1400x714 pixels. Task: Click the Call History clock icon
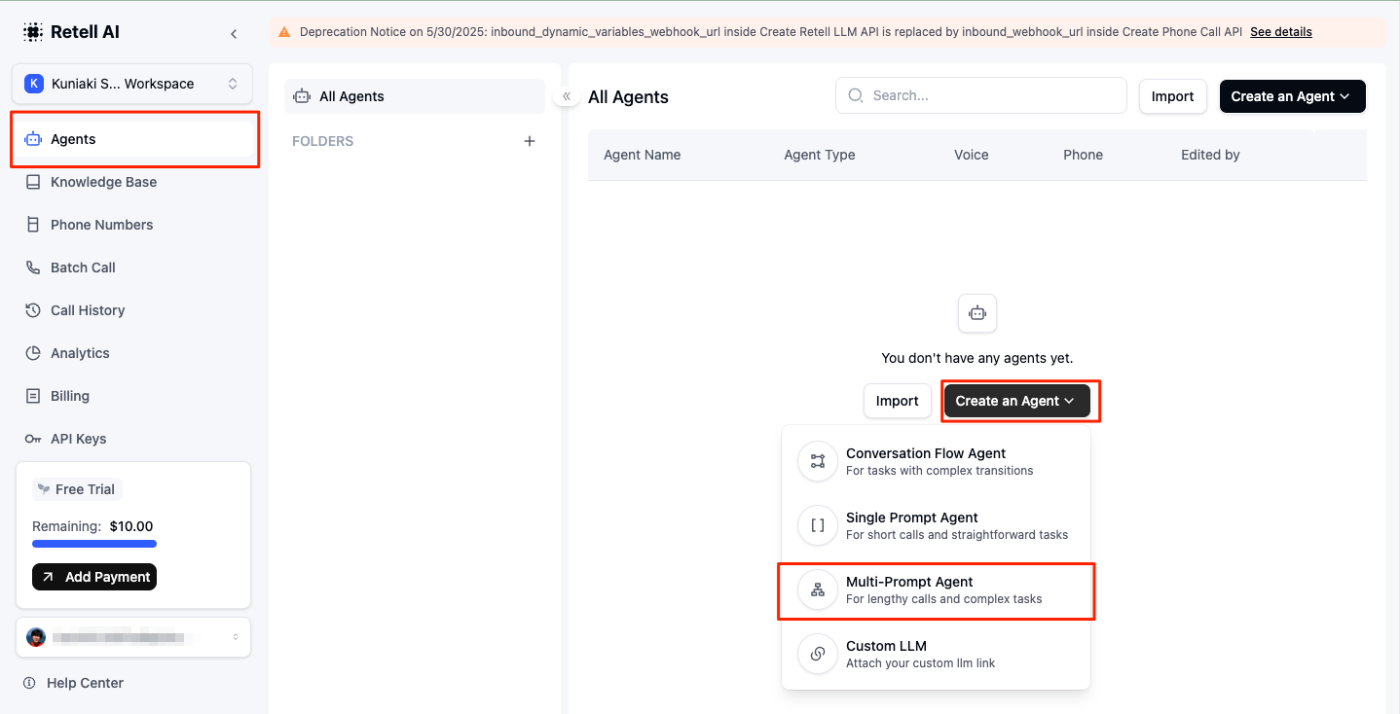coord(33,311)
